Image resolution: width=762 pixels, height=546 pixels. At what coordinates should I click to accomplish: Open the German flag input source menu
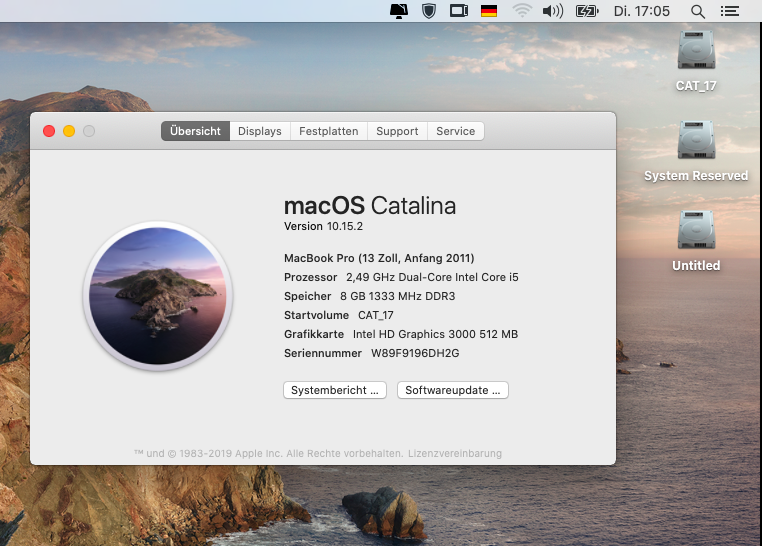click(489, 11)
